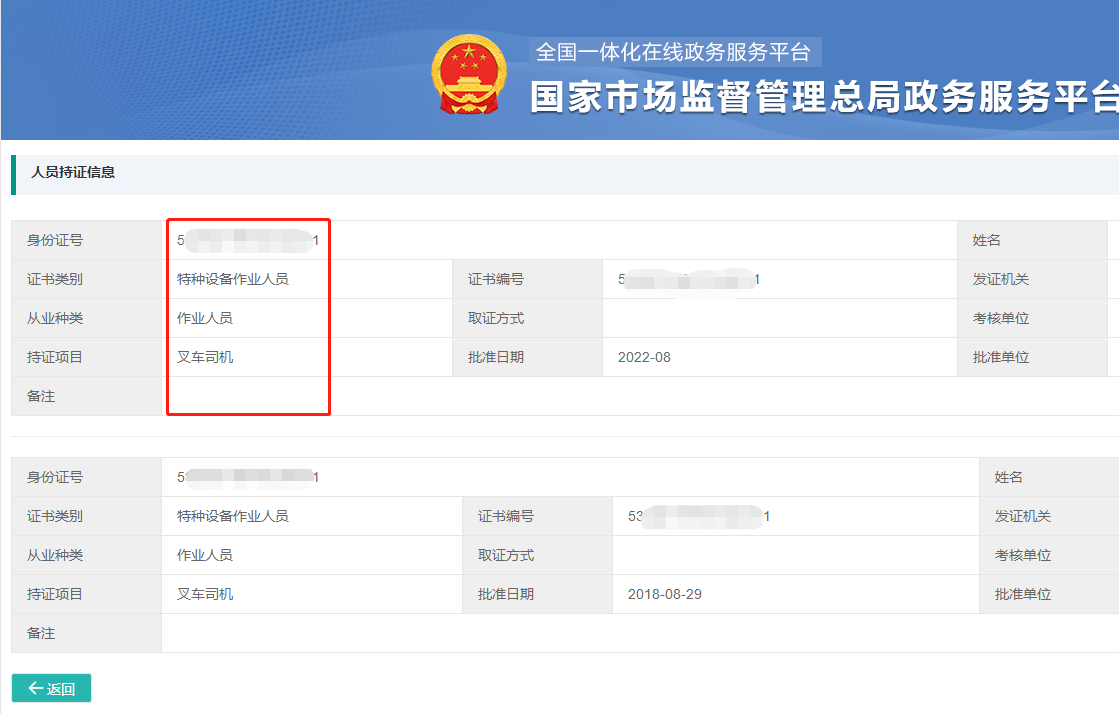Select first record's 叉车司机 value
Image resolution: width=1119 pixels, height=714 pixels.
tap(205, 357)
